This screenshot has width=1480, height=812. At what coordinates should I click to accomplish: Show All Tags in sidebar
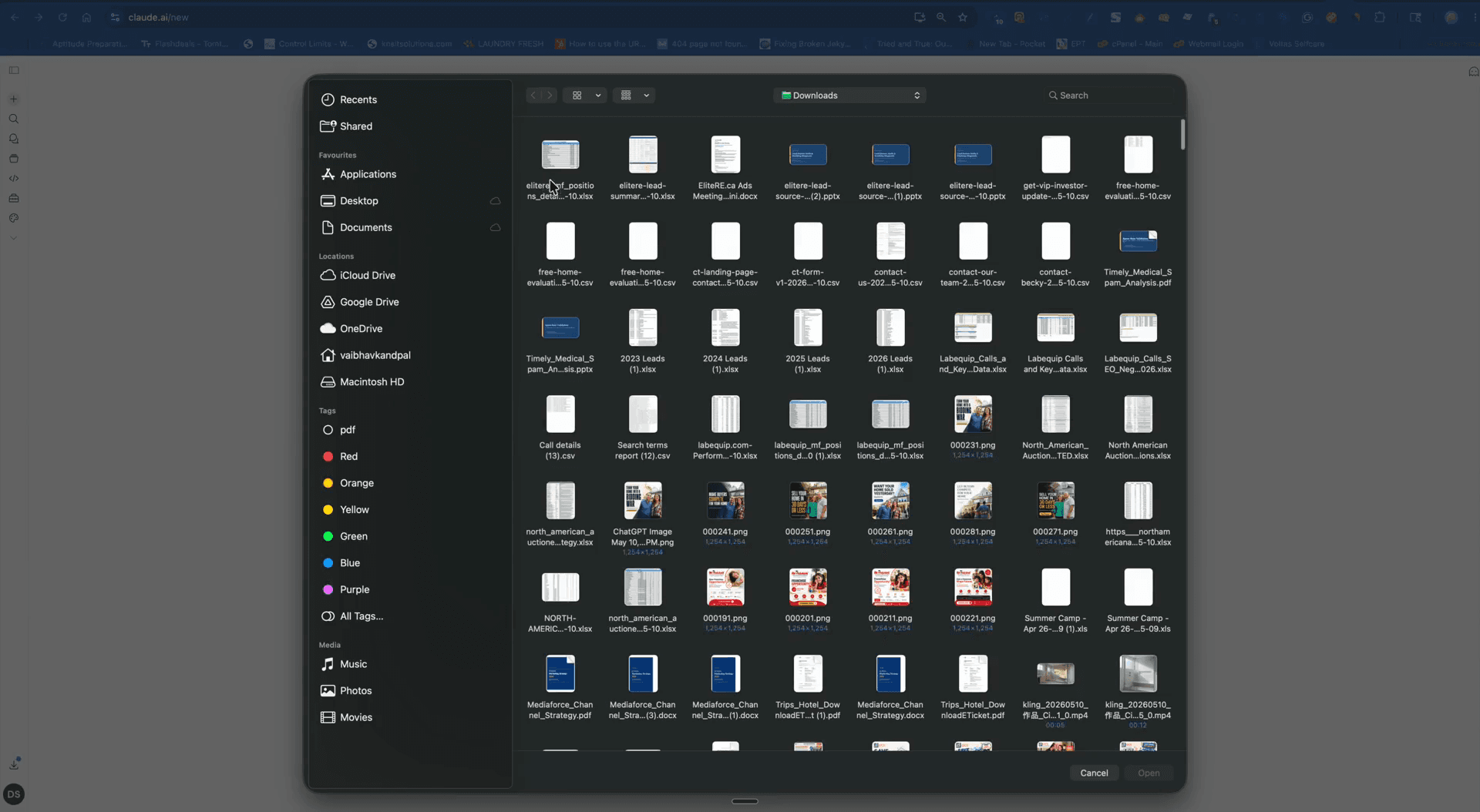pos(351,616)
